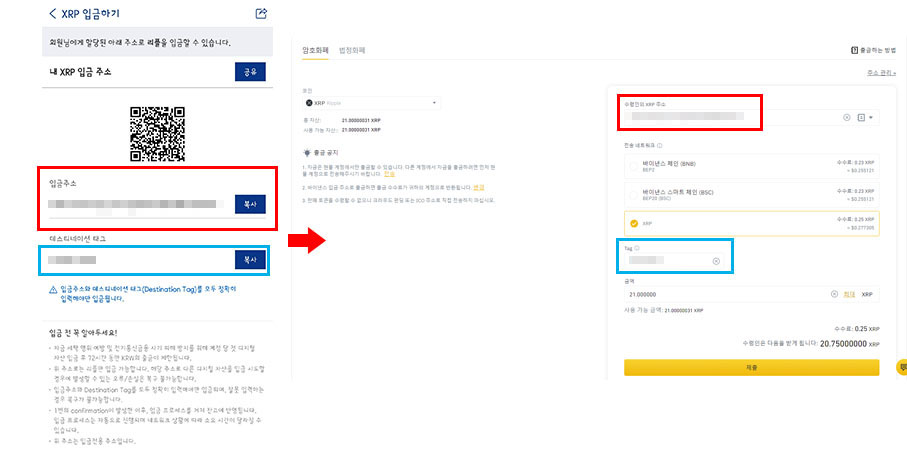
Task: Click the 내 XRP 입금 주소 heading
Action: [x=80, y=72]
